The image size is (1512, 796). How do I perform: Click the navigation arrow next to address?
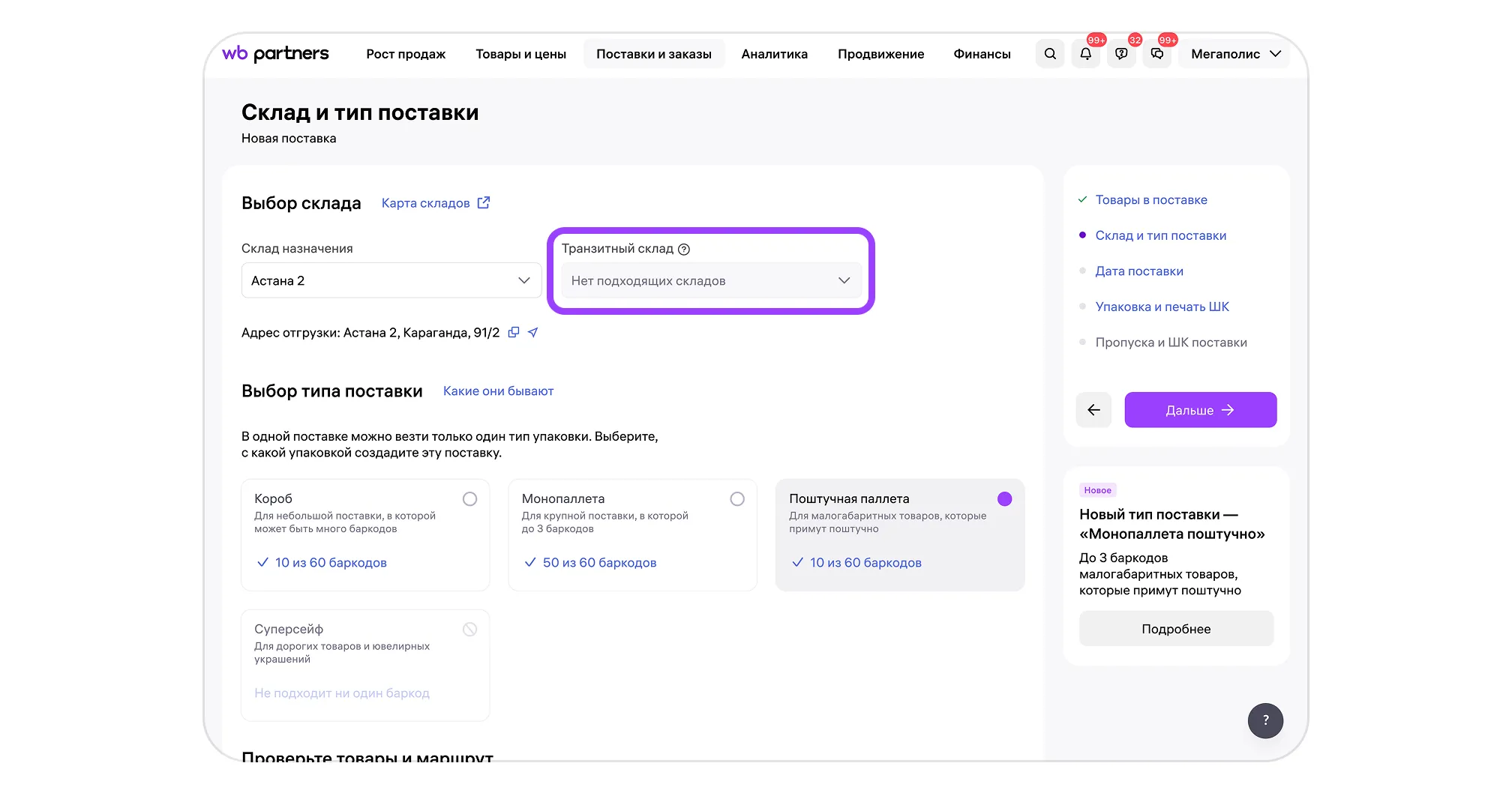533,332
